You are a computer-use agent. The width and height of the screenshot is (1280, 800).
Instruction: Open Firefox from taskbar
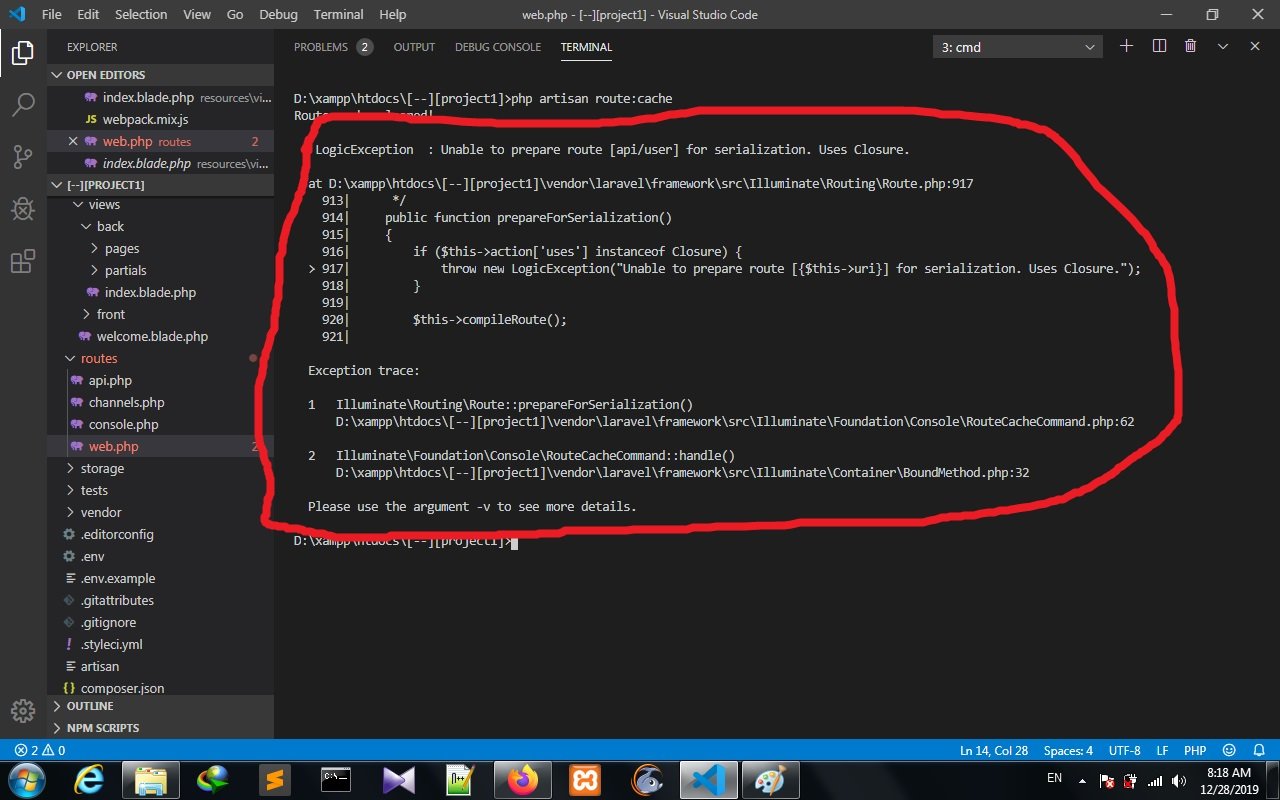(x=522, y=780)
